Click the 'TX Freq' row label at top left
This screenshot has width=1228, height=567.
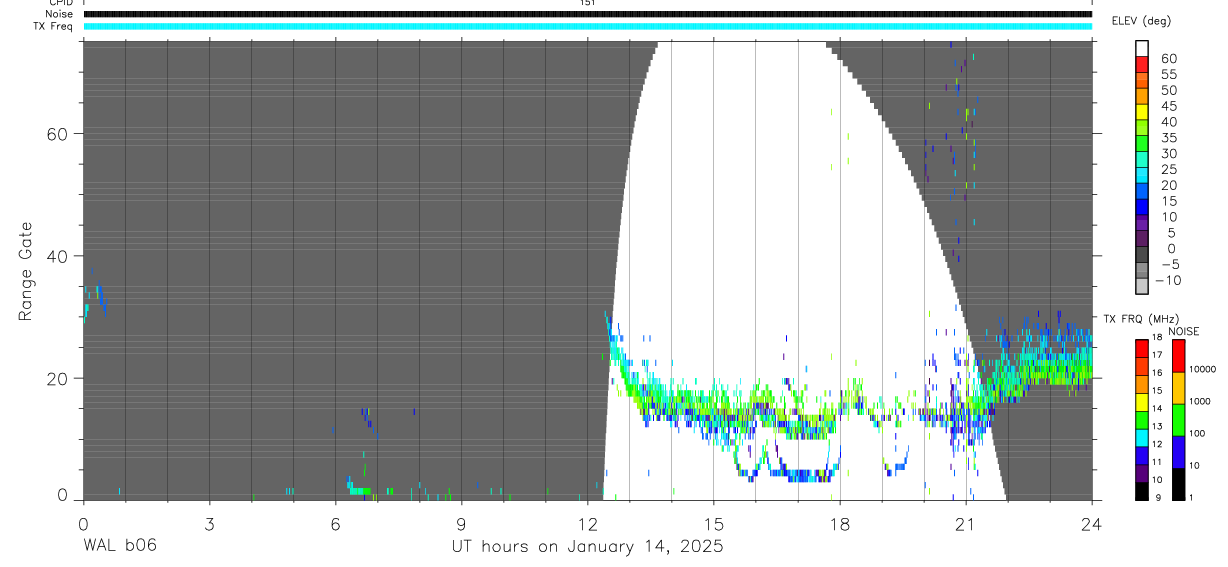click(x=54, y=26)
